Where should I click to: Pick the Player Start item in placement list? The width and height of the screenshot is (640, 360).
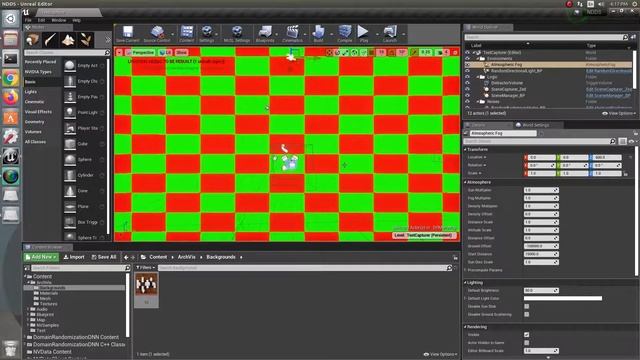click(x=84, y=128)
